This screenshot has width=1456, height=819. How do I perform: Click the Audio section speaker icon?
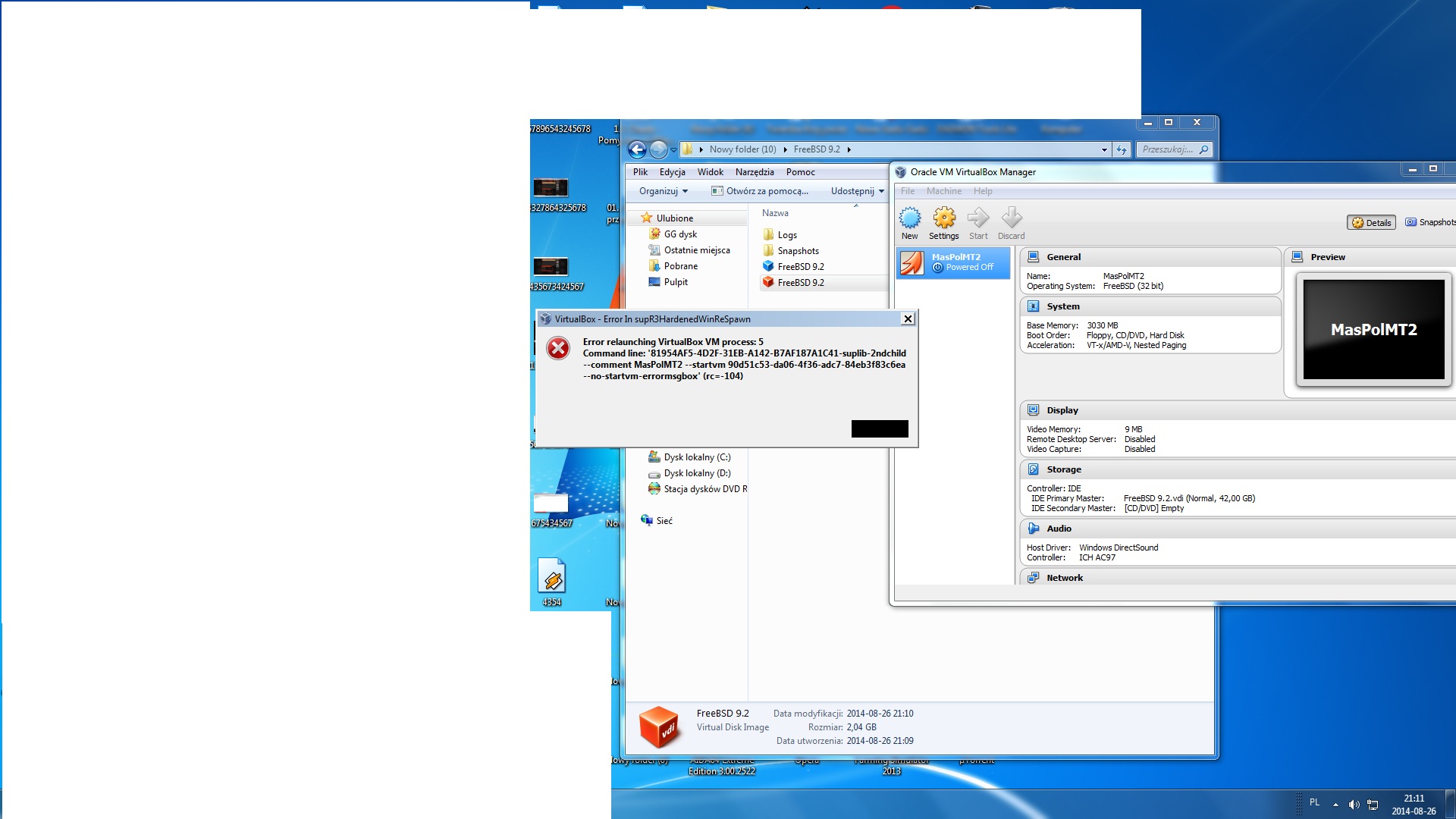1033,529
